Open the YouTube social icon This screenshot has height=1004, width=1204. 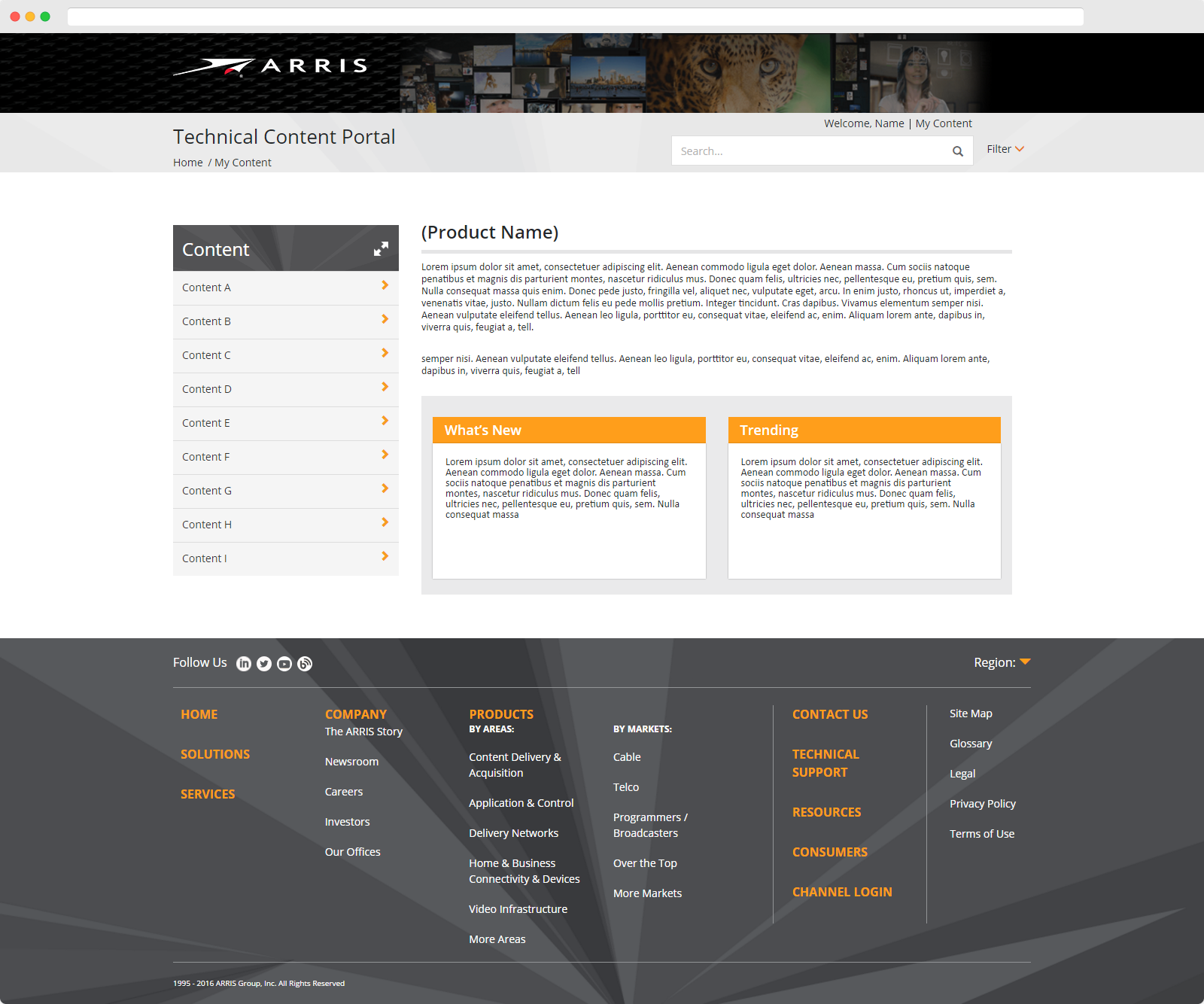[x=284, y=663]
